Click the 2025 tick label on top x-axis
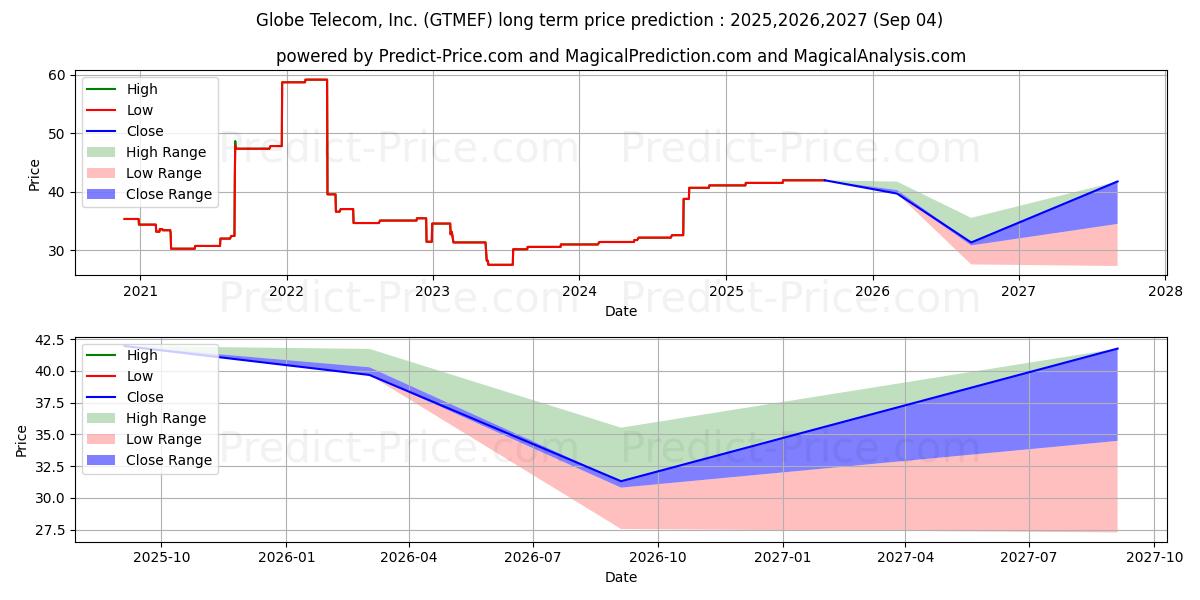 click(x=726, y=292)
